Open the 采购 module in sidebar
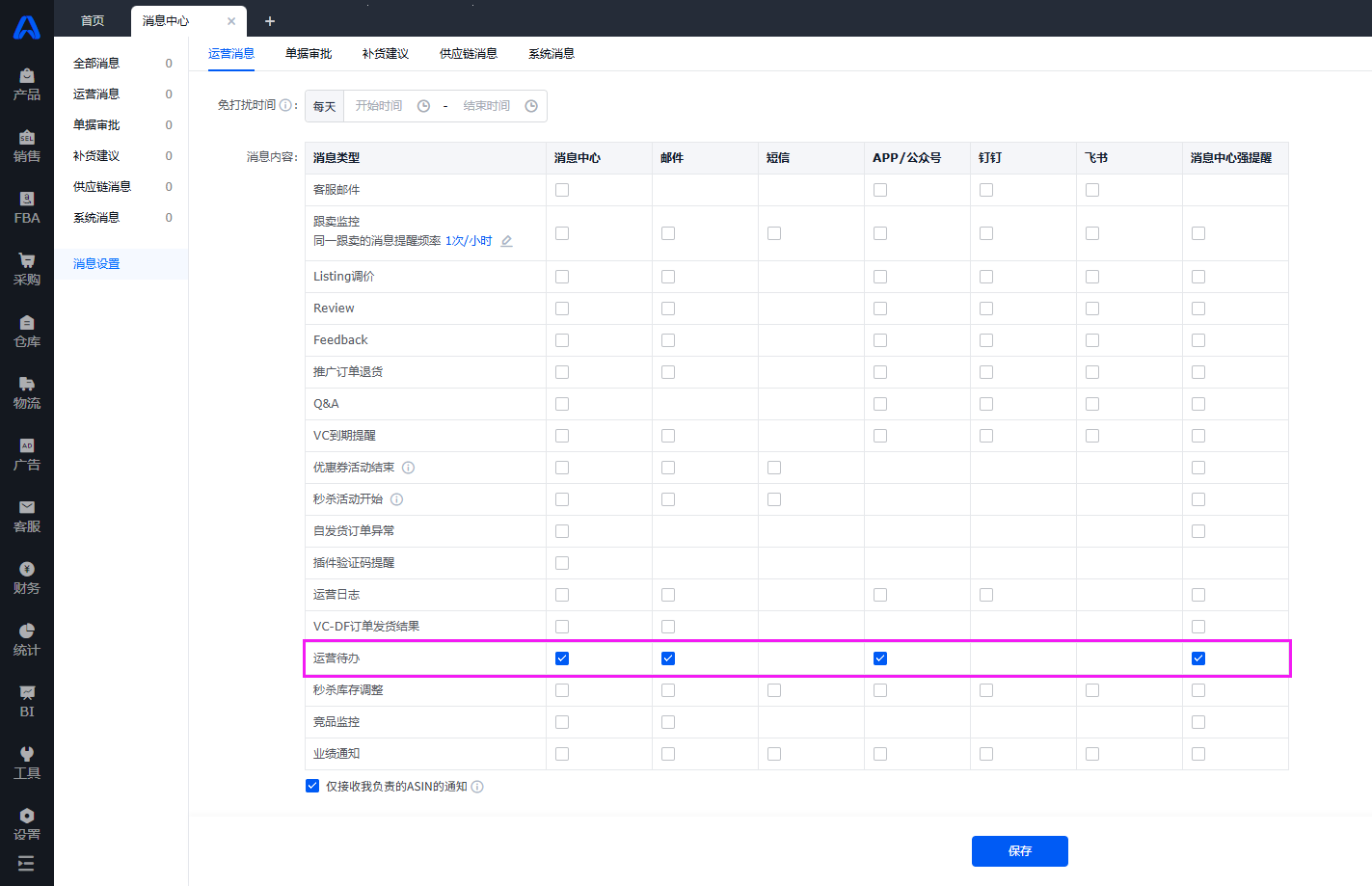 tap(27, 270)
